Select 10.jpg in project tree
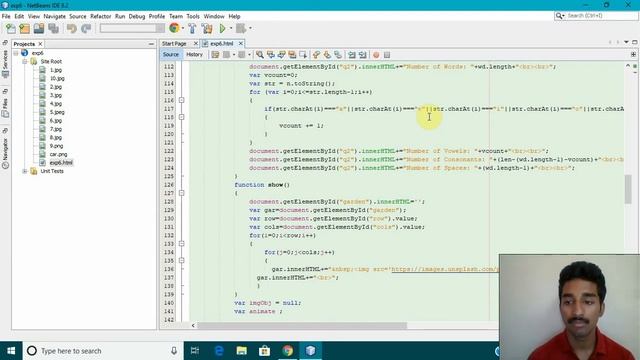This screenshot has width=640, height=360. tap(57, 78)
